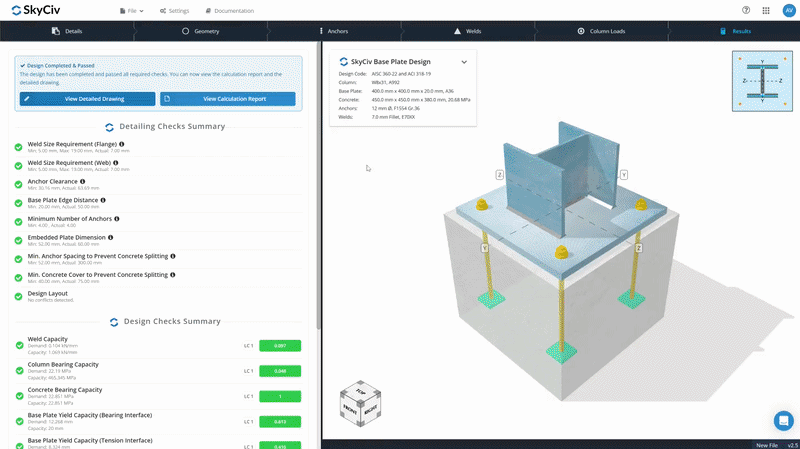Click info icon beside Minimum Number of Anchors
This screenshot has width=800, height=449.
tap(117, 219)
